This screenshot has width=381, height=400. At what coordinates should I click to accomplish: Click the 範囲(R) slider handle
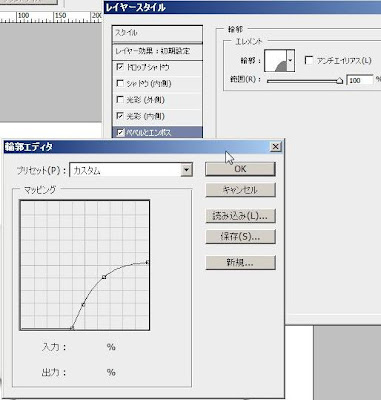[x=339, y=81]
